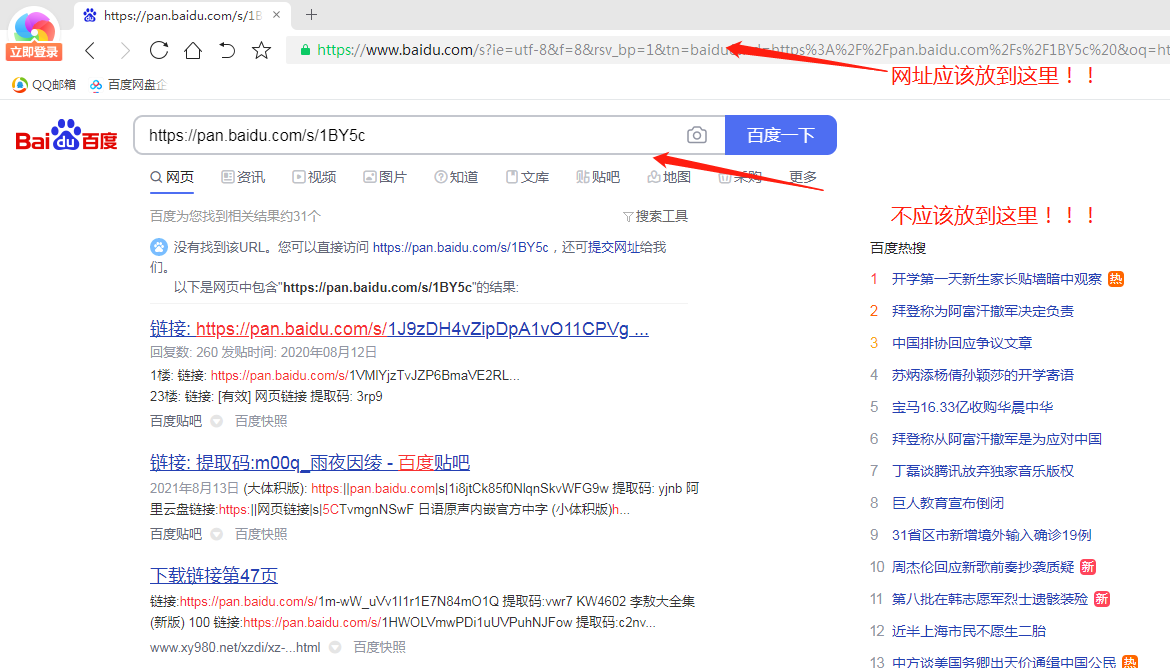Bookmark the page with the star icon
Screen dimensions: 1170x668
pyautogui.click(x=261, y=50)
